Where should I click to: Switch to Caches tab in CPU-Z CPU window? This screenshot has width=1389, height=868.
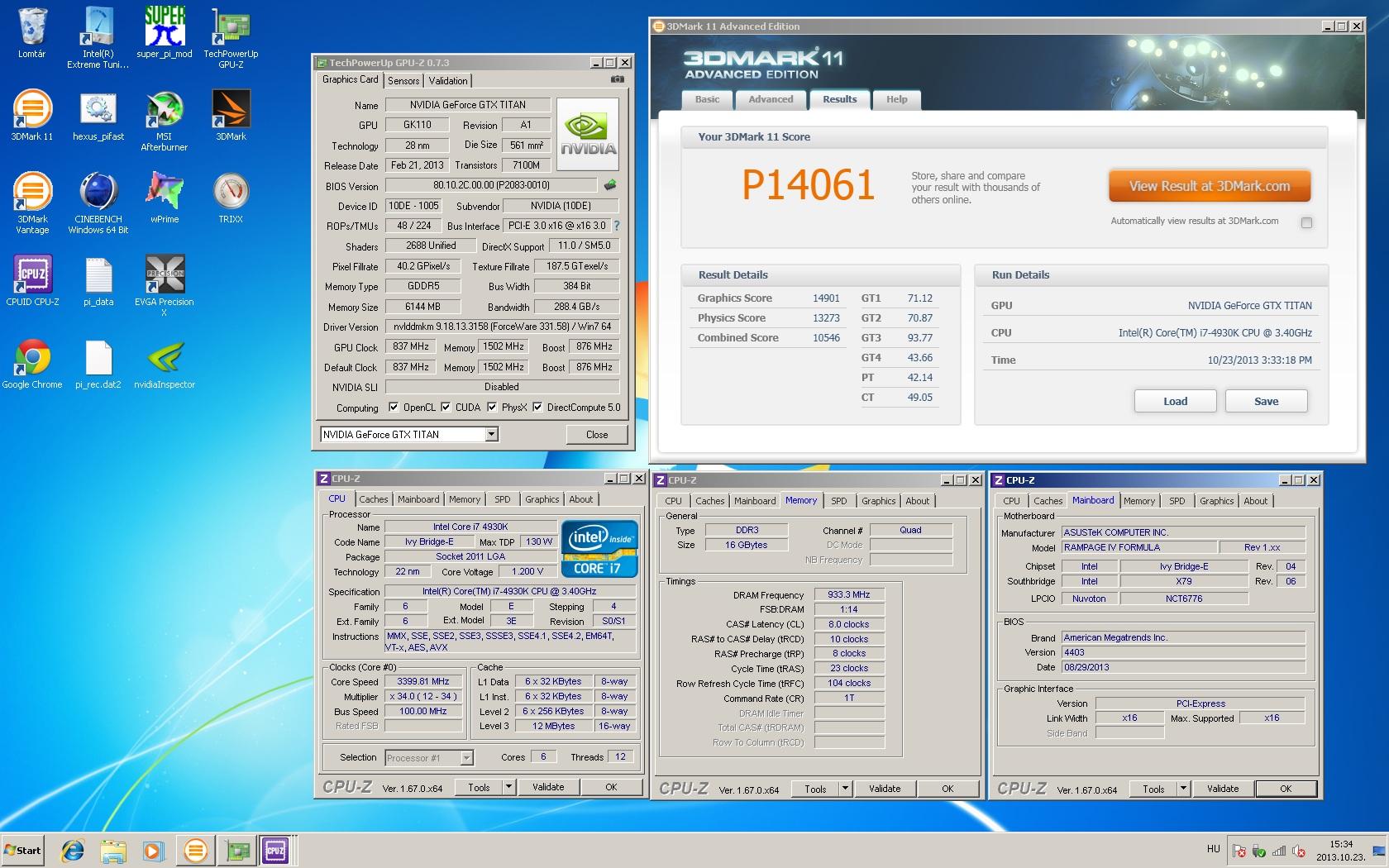coord(373,499)
